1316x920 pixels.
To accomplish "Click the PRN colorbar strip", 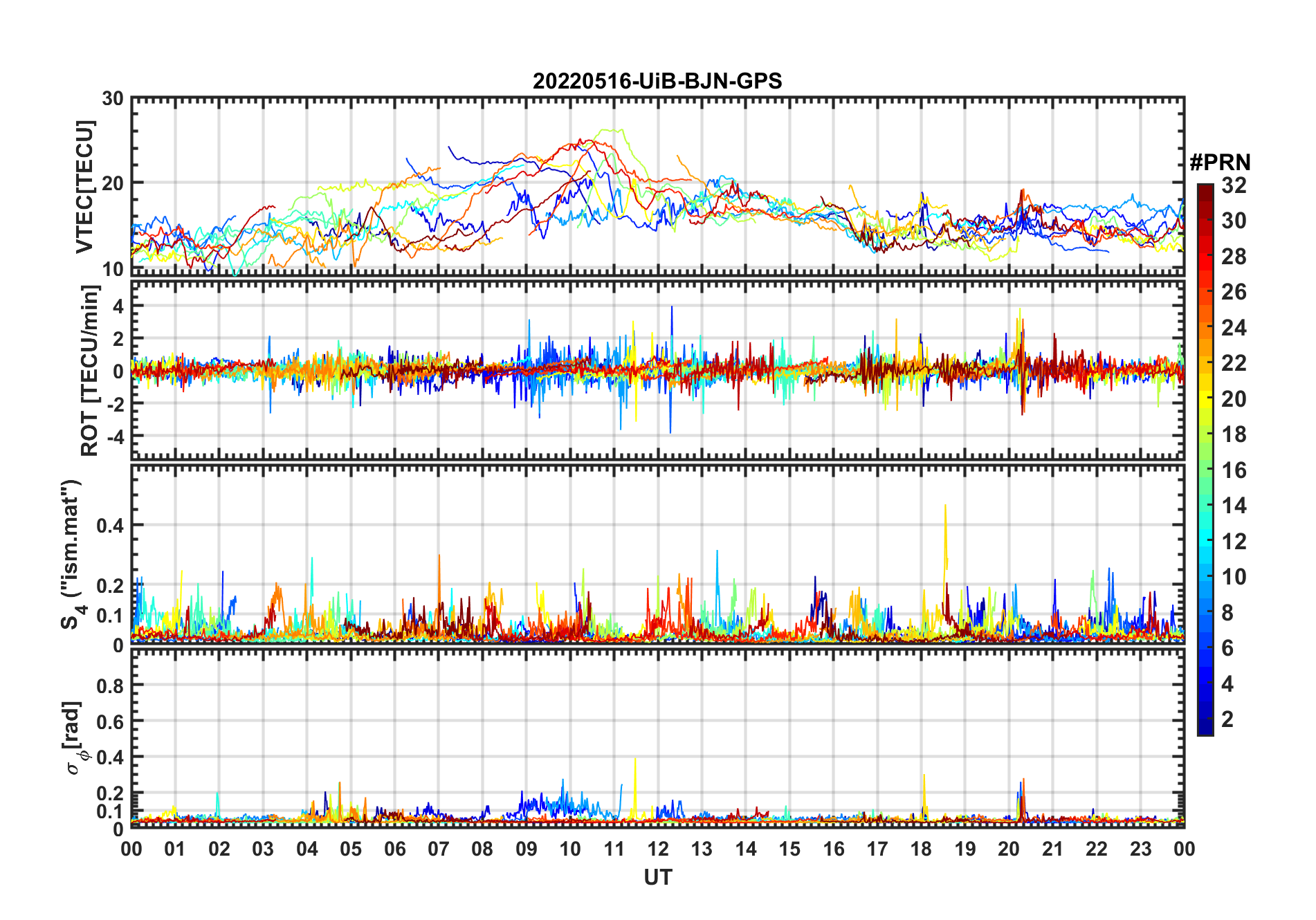I will [1205, 459].
